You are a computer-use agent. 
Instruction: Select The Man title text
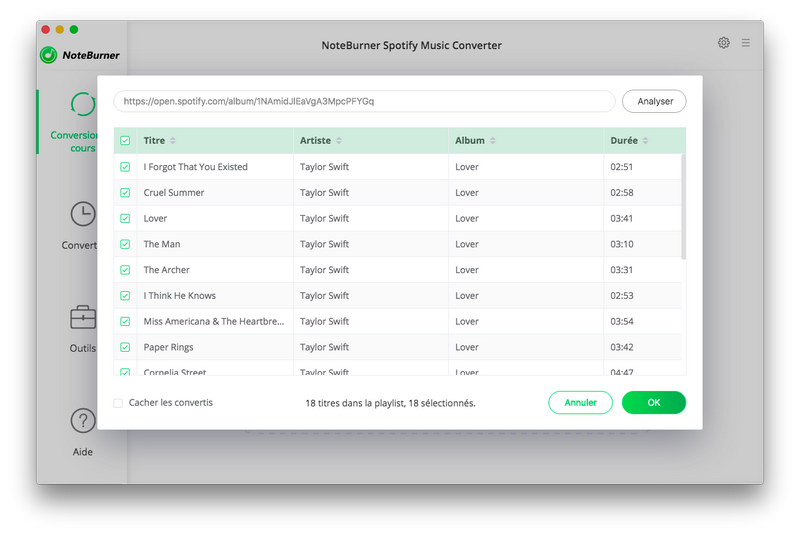click(162, 244)
